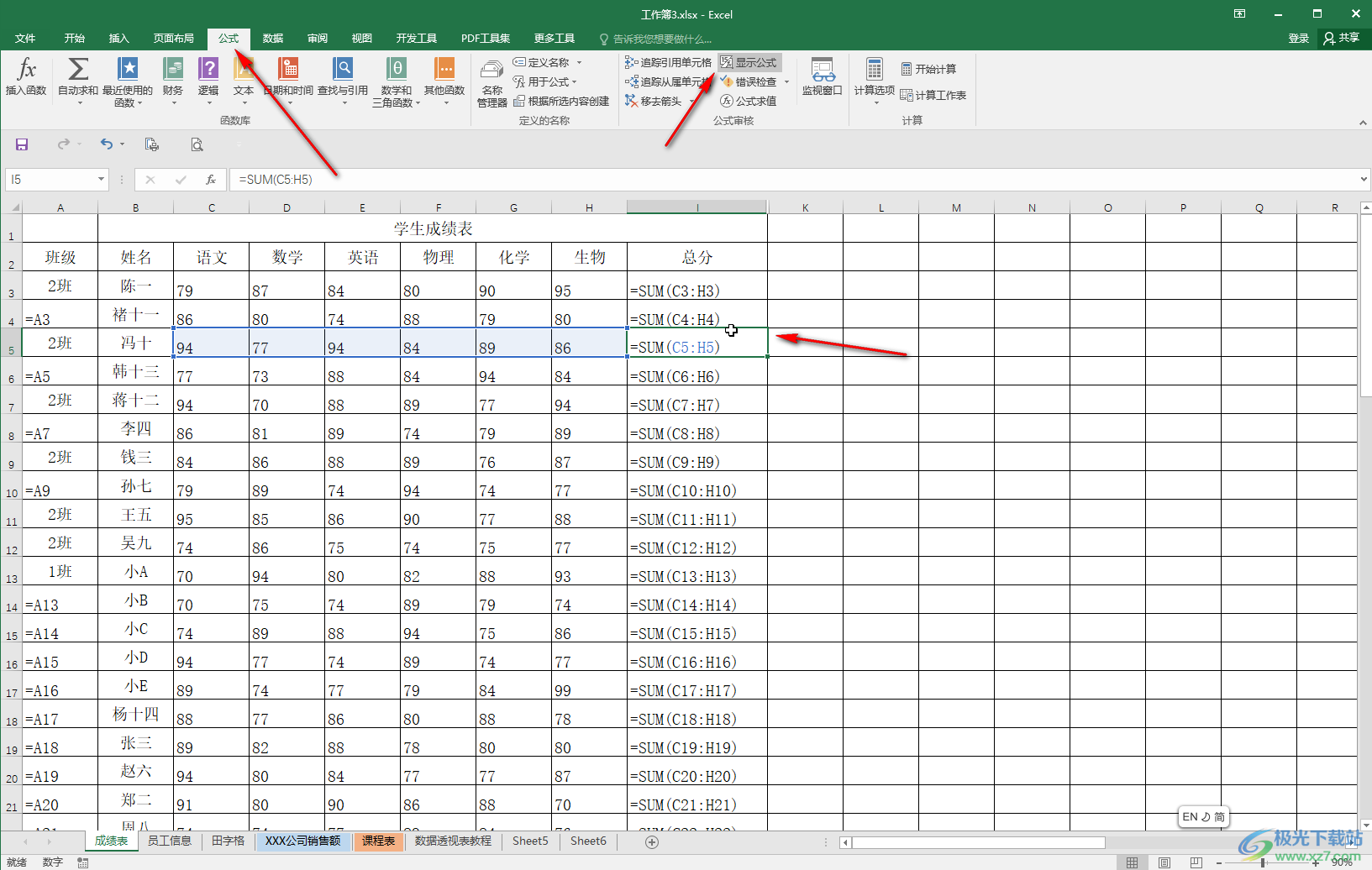
Task: Click the zoom out minus button
Action: point(1219,862)
